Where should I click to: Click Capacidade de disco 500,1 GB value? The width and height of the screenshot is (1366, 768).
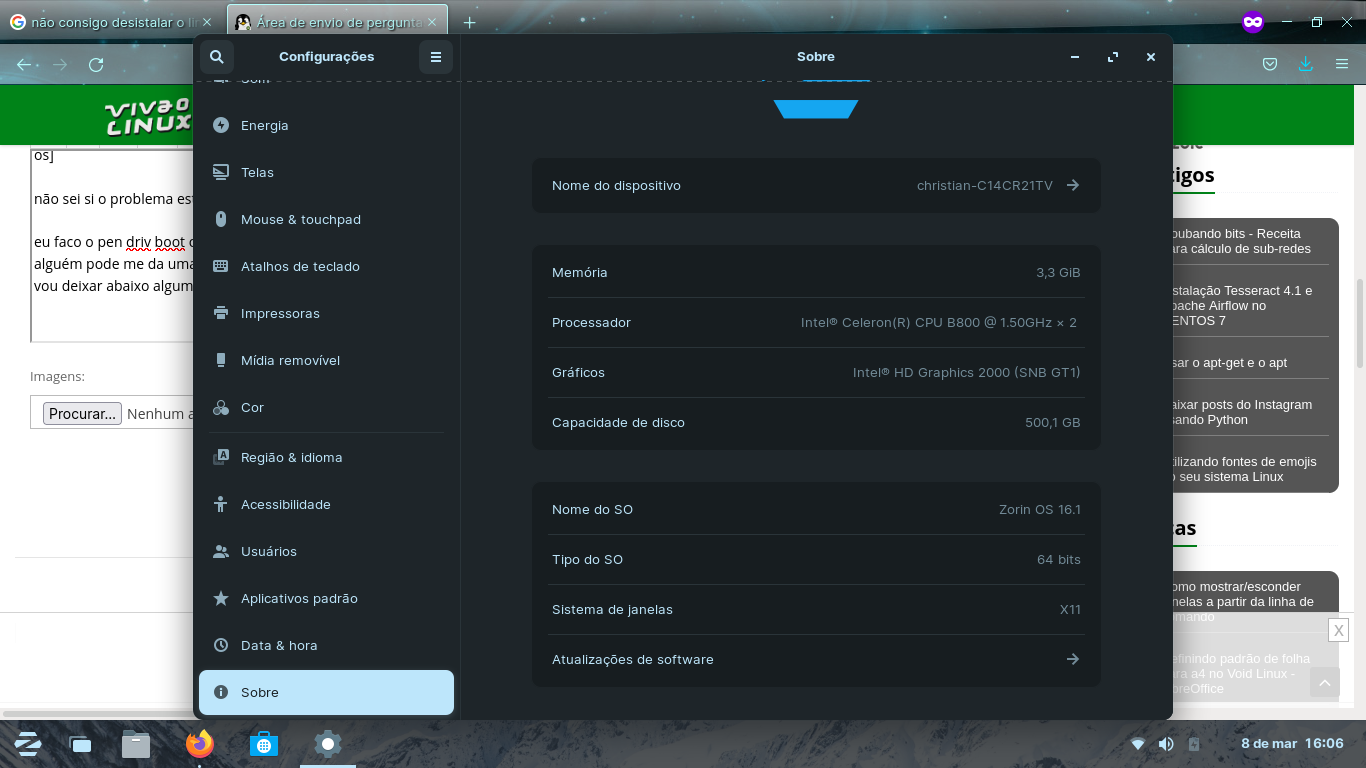(1053, 422)
